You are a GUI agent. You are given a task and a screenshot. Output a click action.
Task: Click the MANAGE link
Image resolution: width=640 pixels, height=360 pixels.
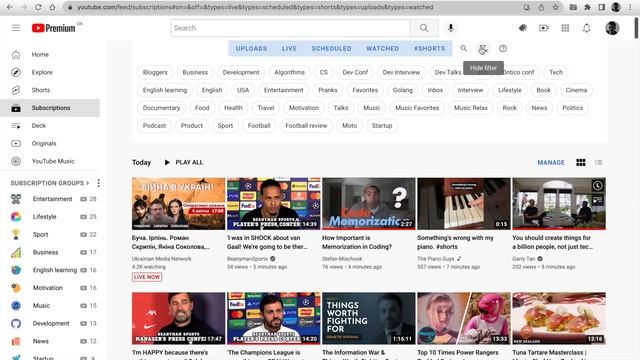pyautogui.click(x=551, y=162)
